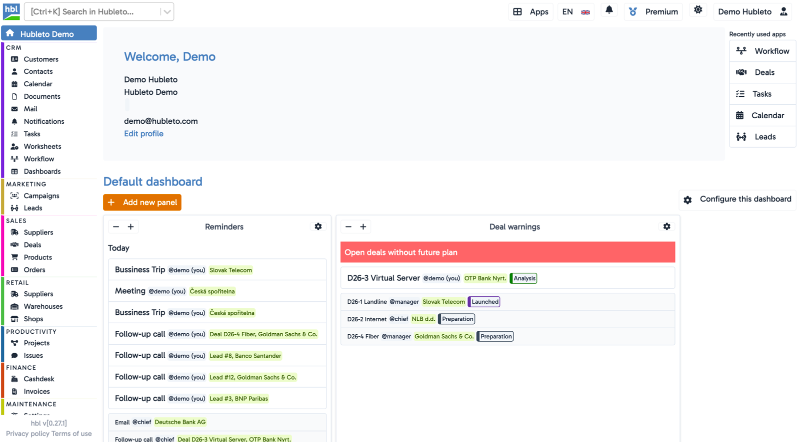Open Email reminder for Deutsche Bank AG
This screenshot has height=442, width=800.
pos(217,422)
